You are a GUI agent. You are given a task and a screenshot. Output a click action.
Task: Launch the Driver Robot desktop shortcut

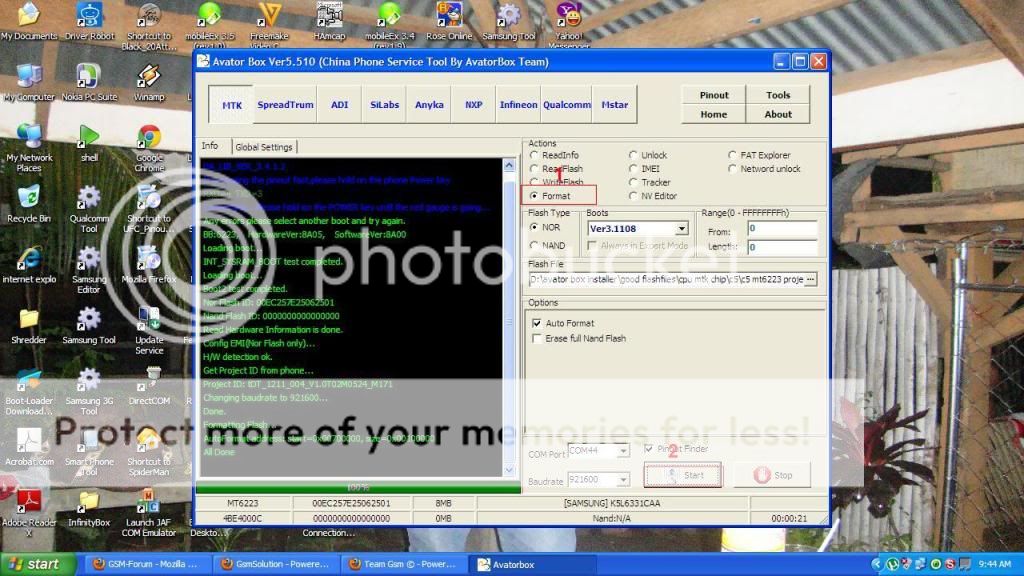pos(89,15)
